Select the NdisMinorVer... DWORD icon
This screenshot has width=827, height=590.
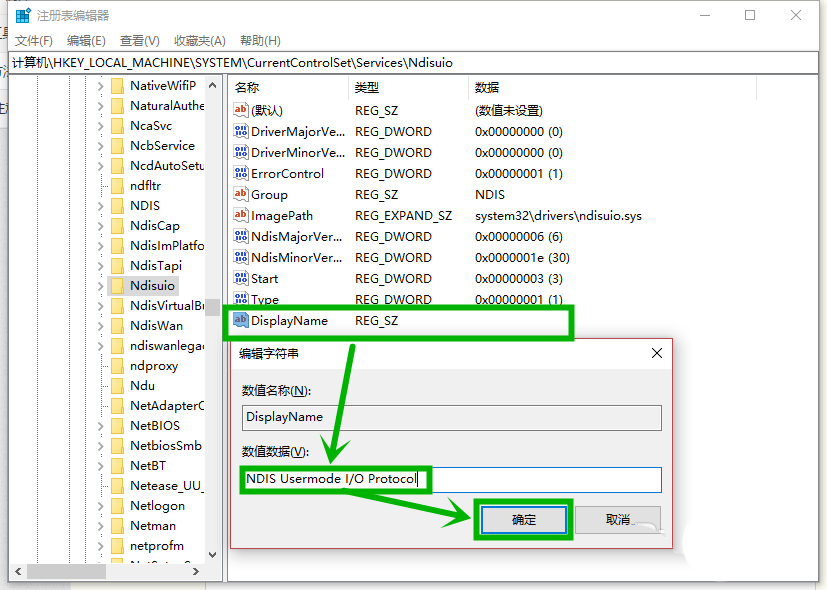pyautogui.click(x=241, y=257)
